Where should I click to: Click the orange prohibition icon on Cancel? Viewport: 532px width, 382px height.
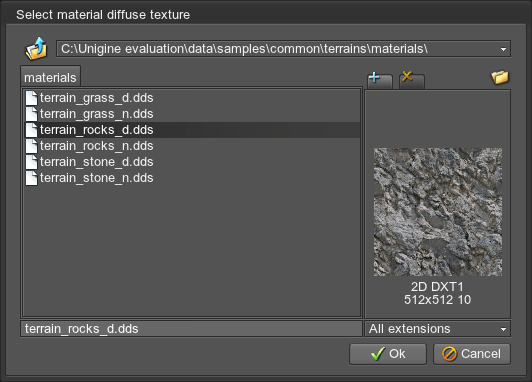[449, 354]
